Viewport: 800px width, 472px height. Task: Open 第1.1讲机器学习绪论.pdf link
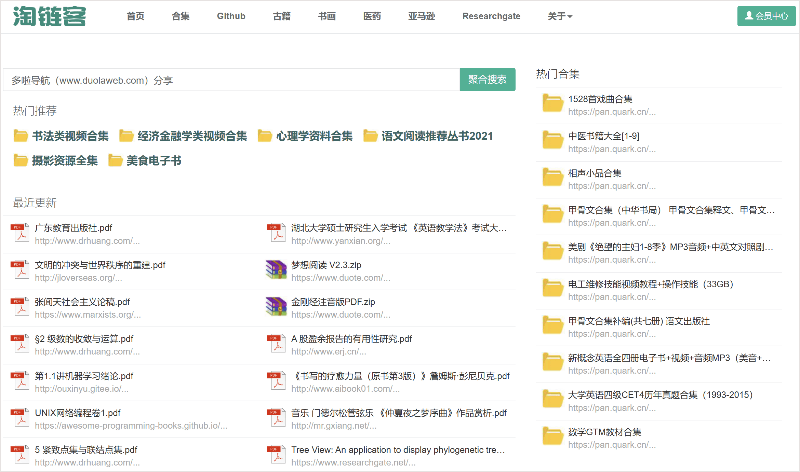[84, 376]
